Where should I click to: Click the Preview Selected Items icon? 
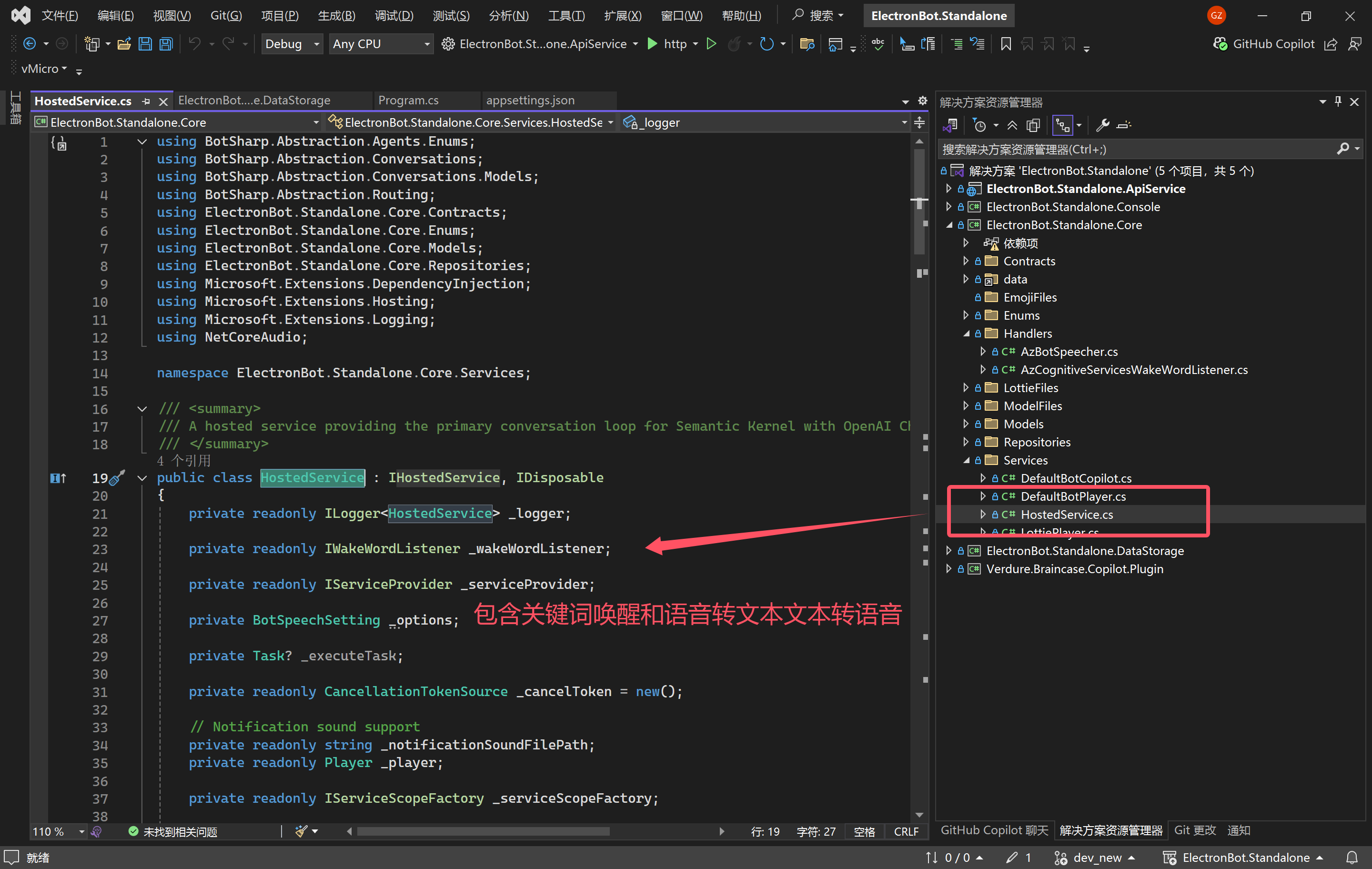1124,125
